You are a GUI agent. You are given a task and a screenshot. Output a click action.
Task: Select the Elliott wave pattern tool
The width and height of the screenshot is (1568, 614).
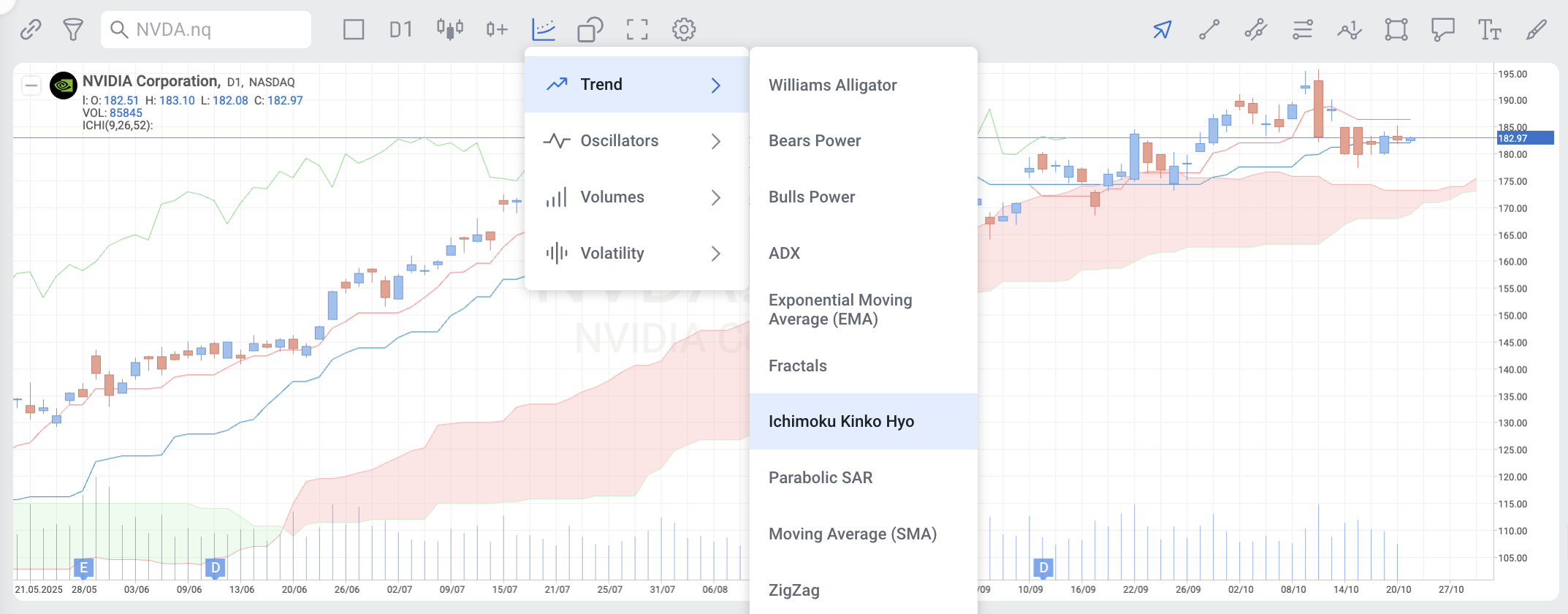[x=1350, y=30]
